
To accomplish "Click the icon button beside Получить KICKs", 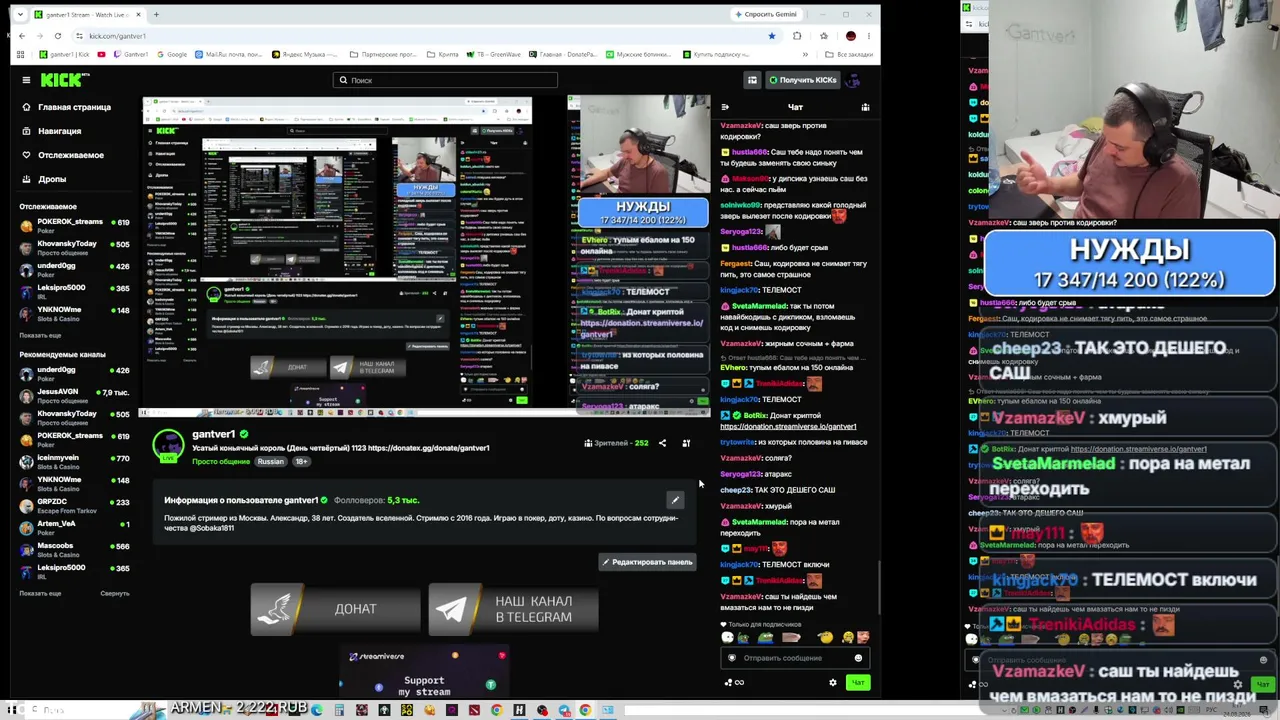I will click(752, 80).
